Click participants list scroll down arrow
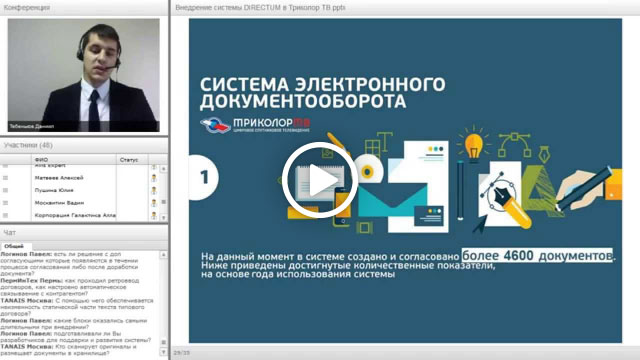This screenshot has height=360, width=640. [164, 218]
